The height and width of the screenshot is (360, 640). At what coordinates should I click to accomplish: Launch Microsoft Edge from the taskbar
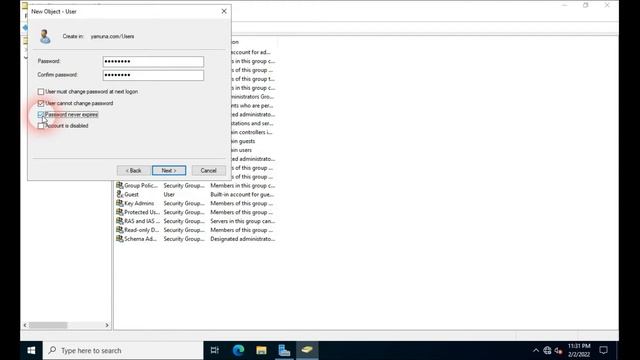click(238, 350)
